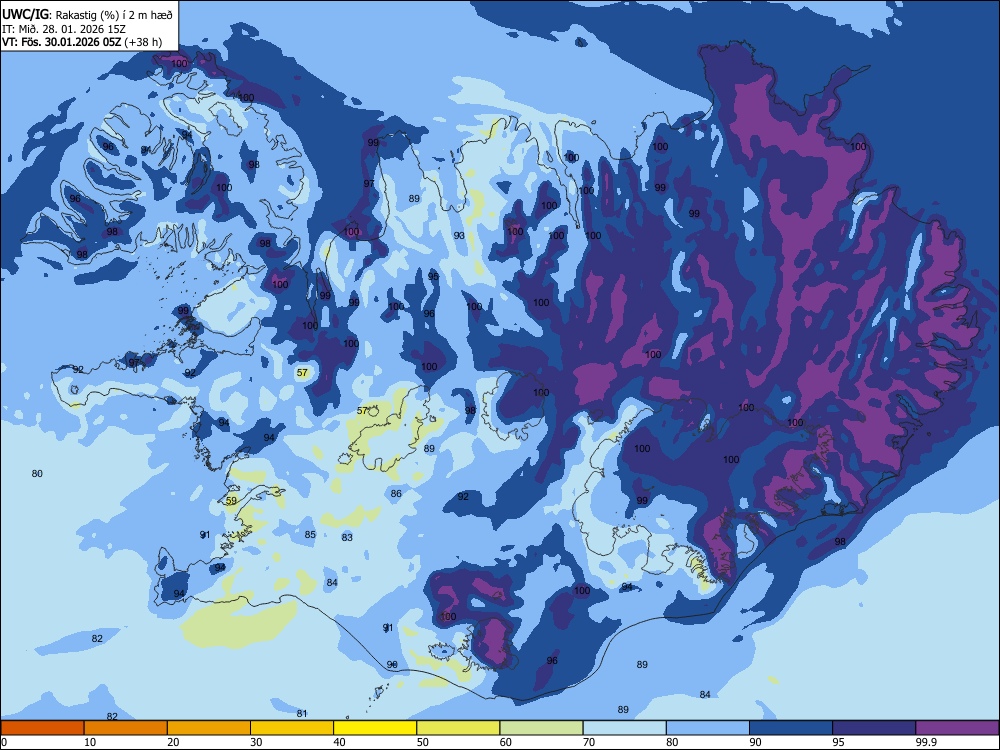Click the legend label '95'

click(x=839, y=742)
